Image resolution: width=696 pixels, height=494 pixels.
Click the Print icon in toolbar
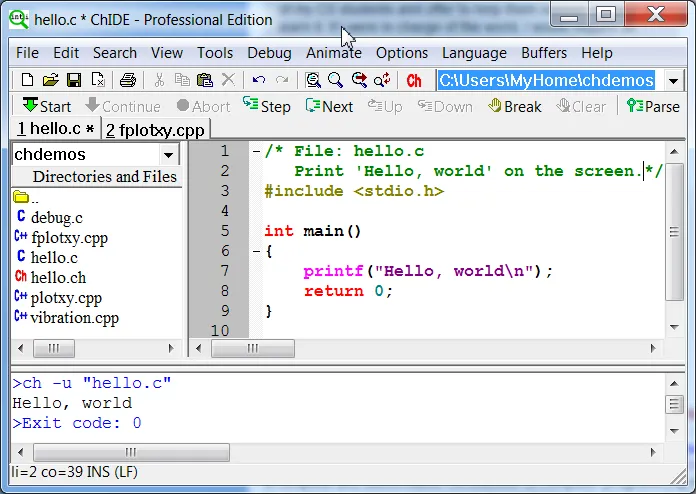click(128, 80)
